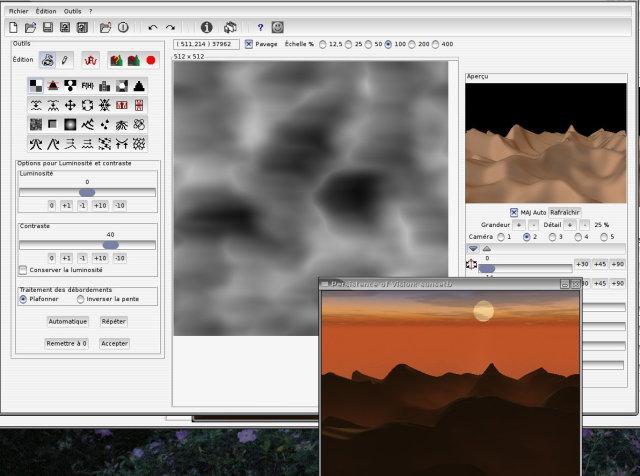Click the round info icon in toolbar
The width and height of the screenshot is (640, 476).
[206, 27]
